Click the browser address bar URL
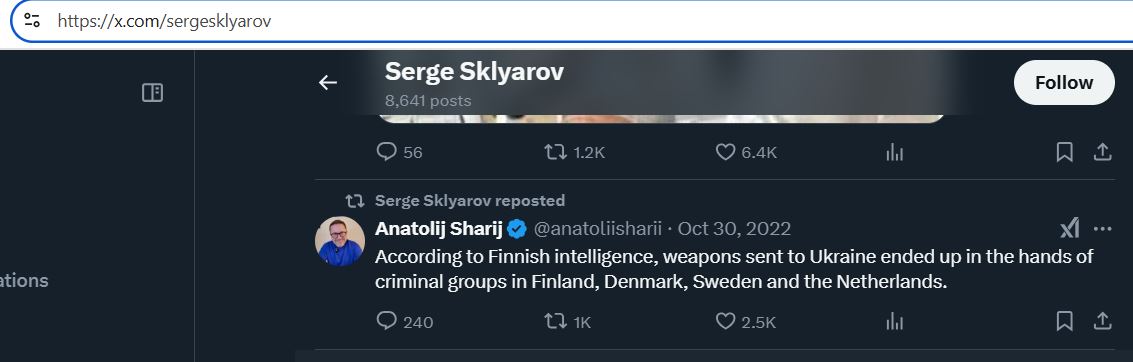The width and height of the screenshot is (1133, 362). point(164,21)
